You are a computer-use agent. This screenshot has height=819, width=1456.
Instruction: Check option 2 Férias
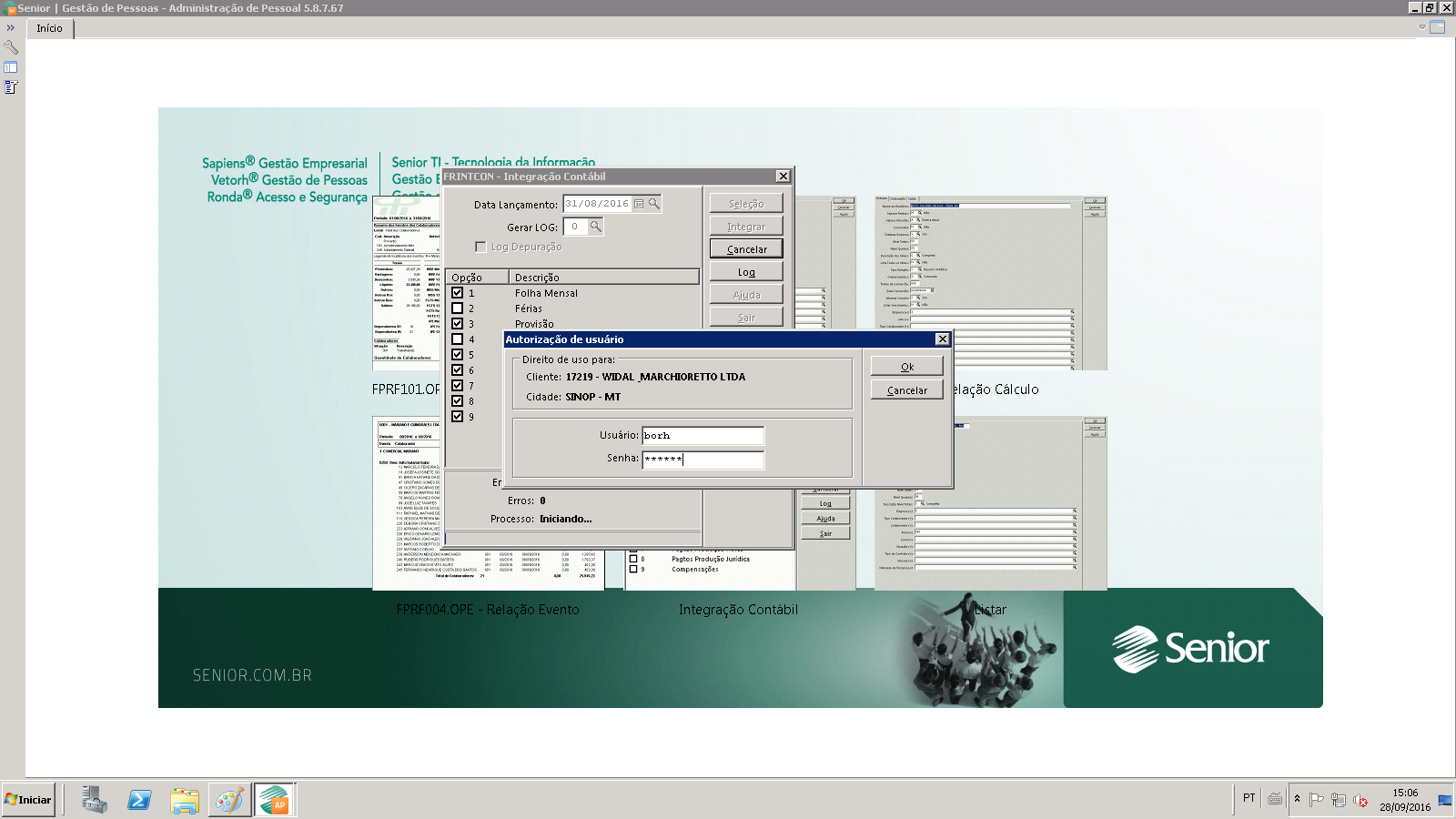click(x=458, y=308)
